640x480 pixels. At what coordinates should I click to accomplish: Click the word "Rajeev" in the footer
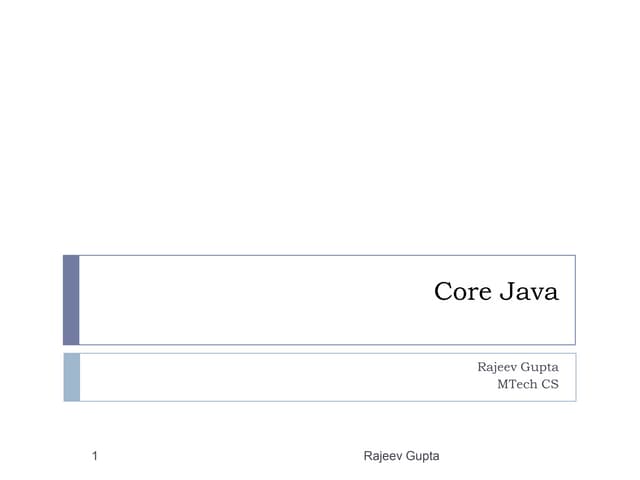(x=383, y=456)
